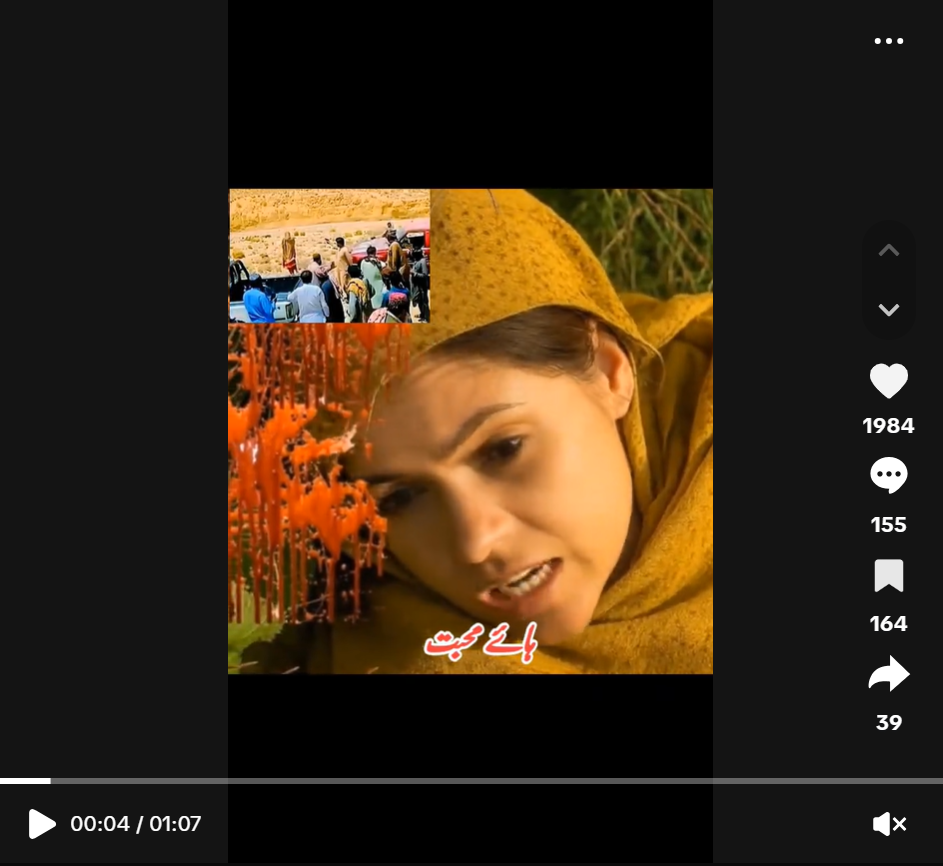
Task: Click the 164 bookmarks count
Action: click(x=888, y=624)
